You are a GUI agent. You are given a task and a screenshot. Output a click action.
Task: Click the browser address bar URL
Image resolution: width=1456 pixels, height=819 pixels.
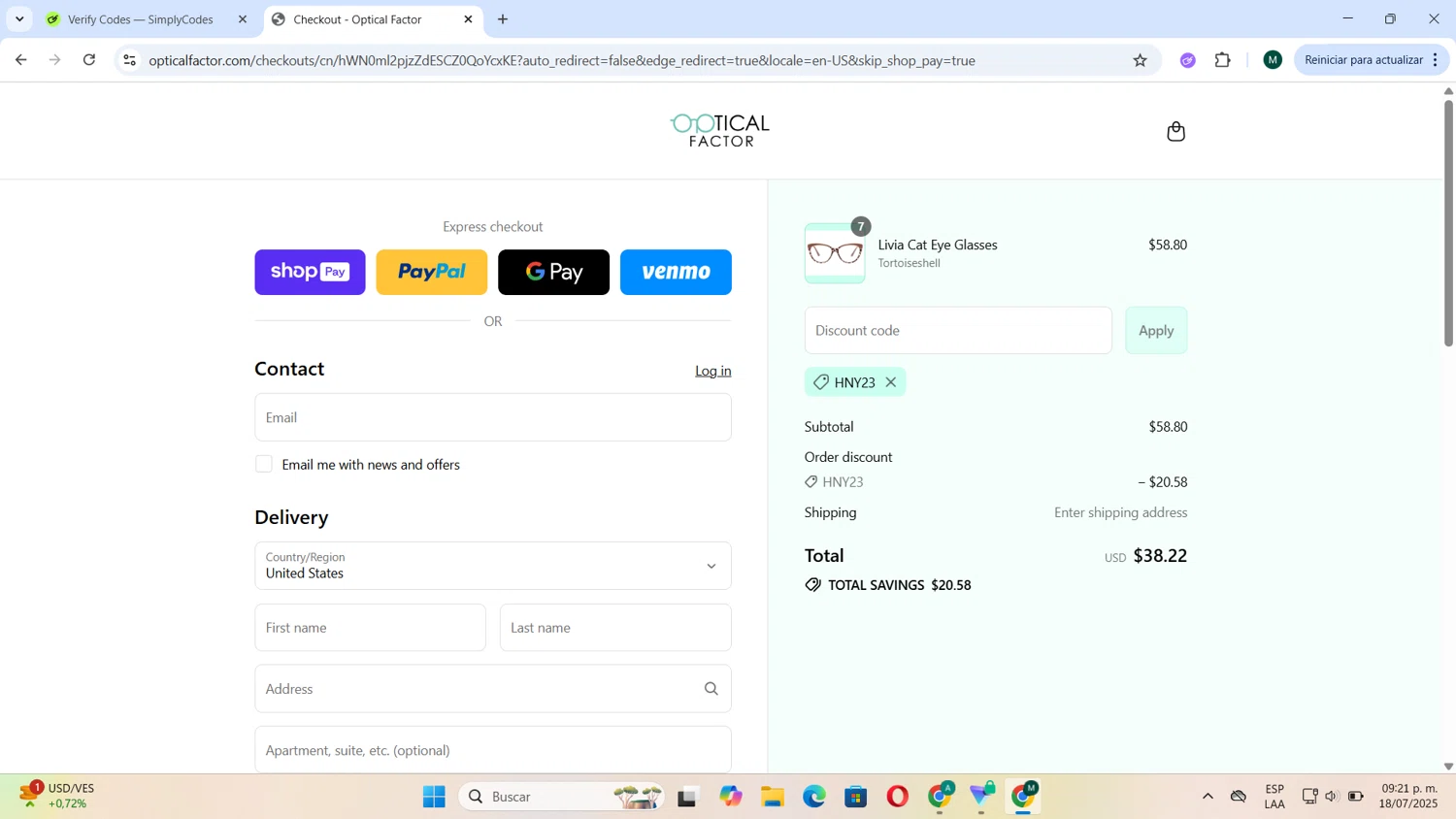point(562,60)
